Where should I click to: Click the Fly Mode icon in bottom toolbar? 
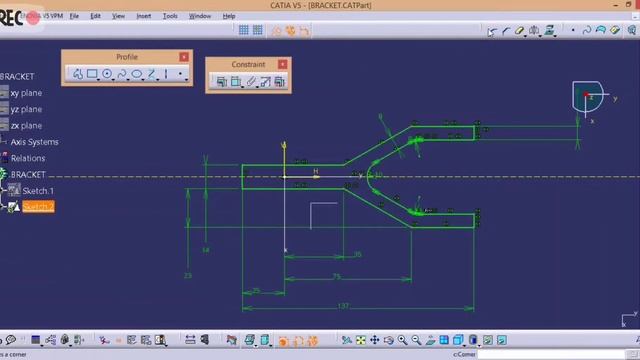[347, 340]
